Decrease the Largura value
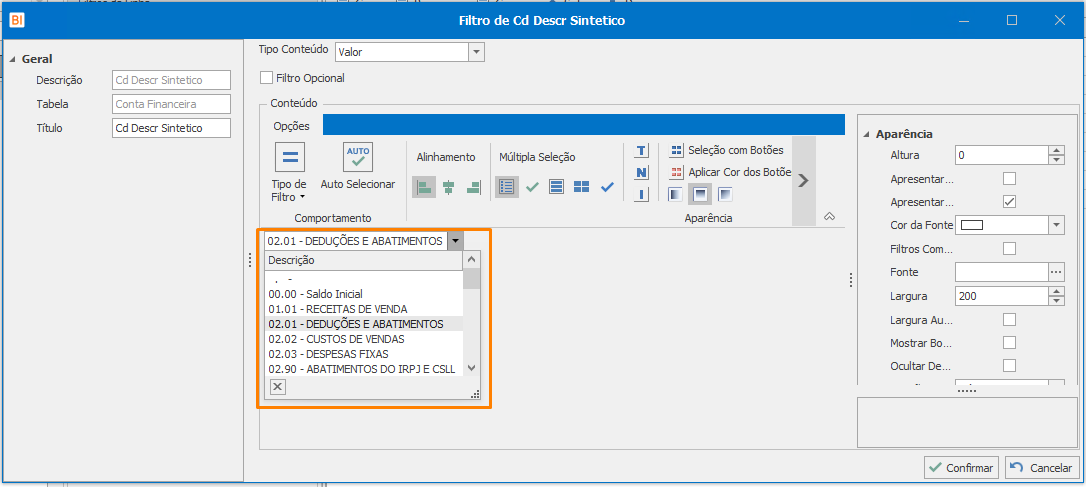The height and width of the screenshot is (487, 1086). pos(1056,301)
